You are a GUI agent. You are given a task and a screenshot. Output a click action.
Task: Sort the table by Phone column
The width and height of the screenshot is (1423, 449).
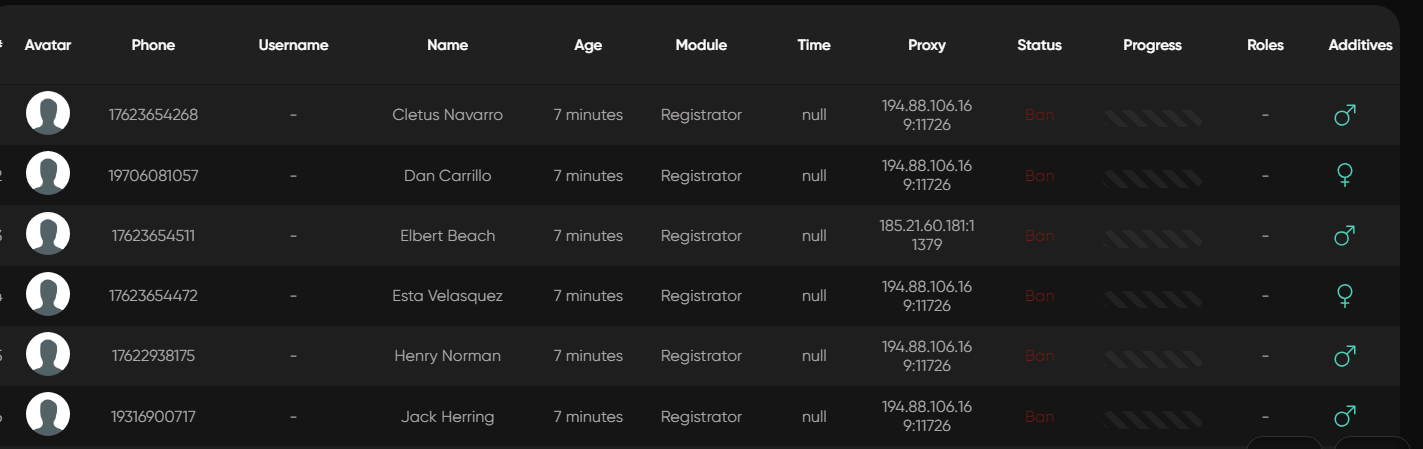pyautogui.click(x=153, y=45)
